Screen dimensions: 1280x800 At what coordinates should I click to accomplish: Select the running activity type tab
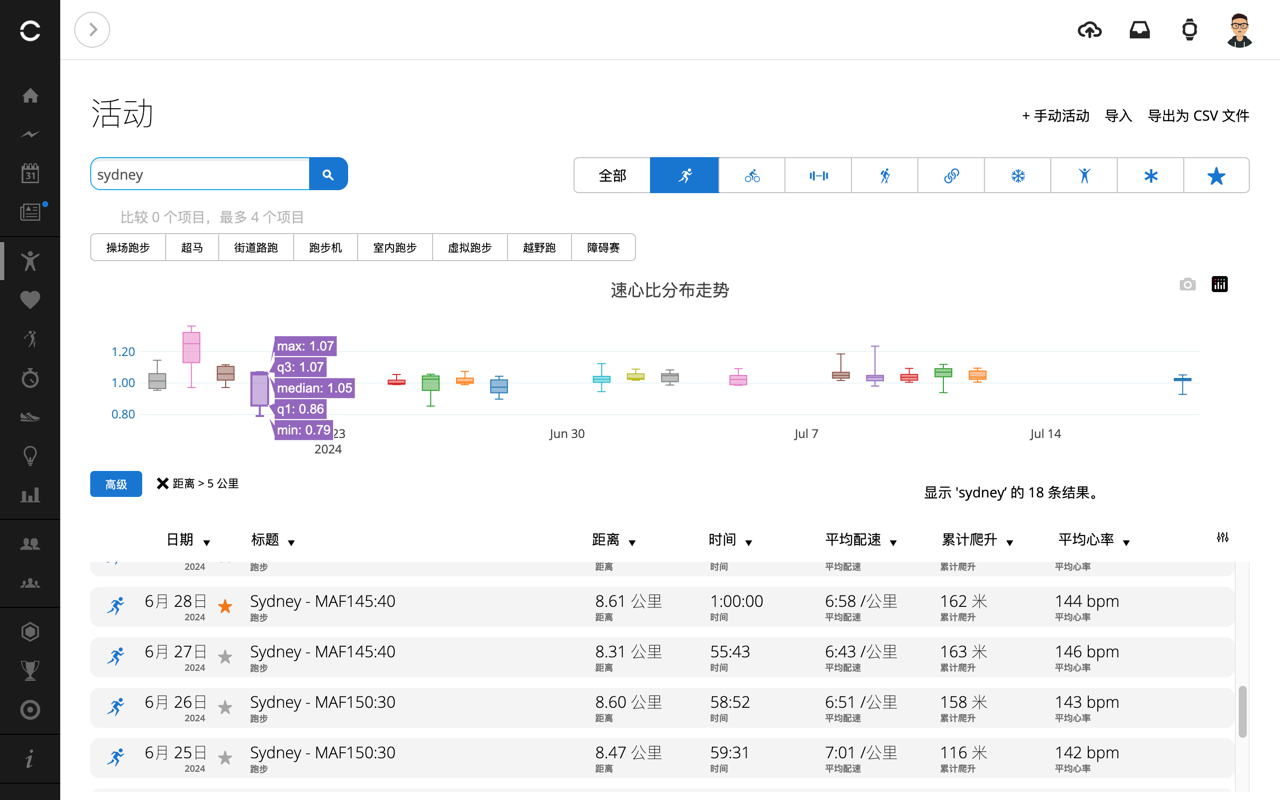[x=685, y=175]
